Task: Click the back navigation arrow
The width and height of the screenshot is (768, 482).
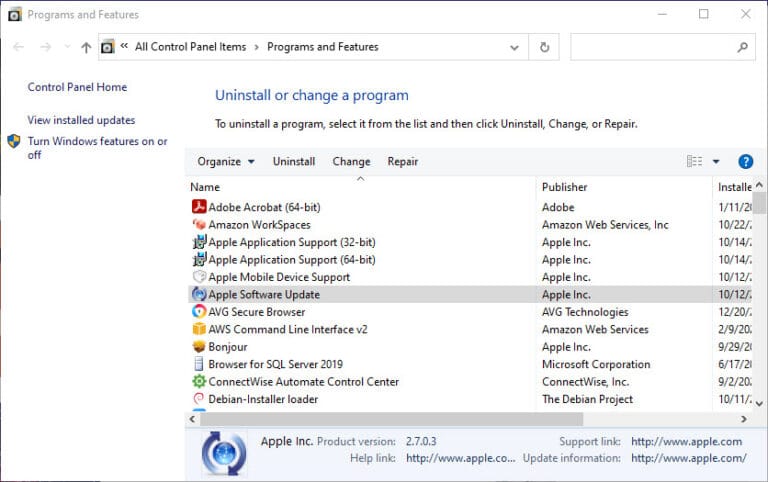Action: [x=19, y=47]
